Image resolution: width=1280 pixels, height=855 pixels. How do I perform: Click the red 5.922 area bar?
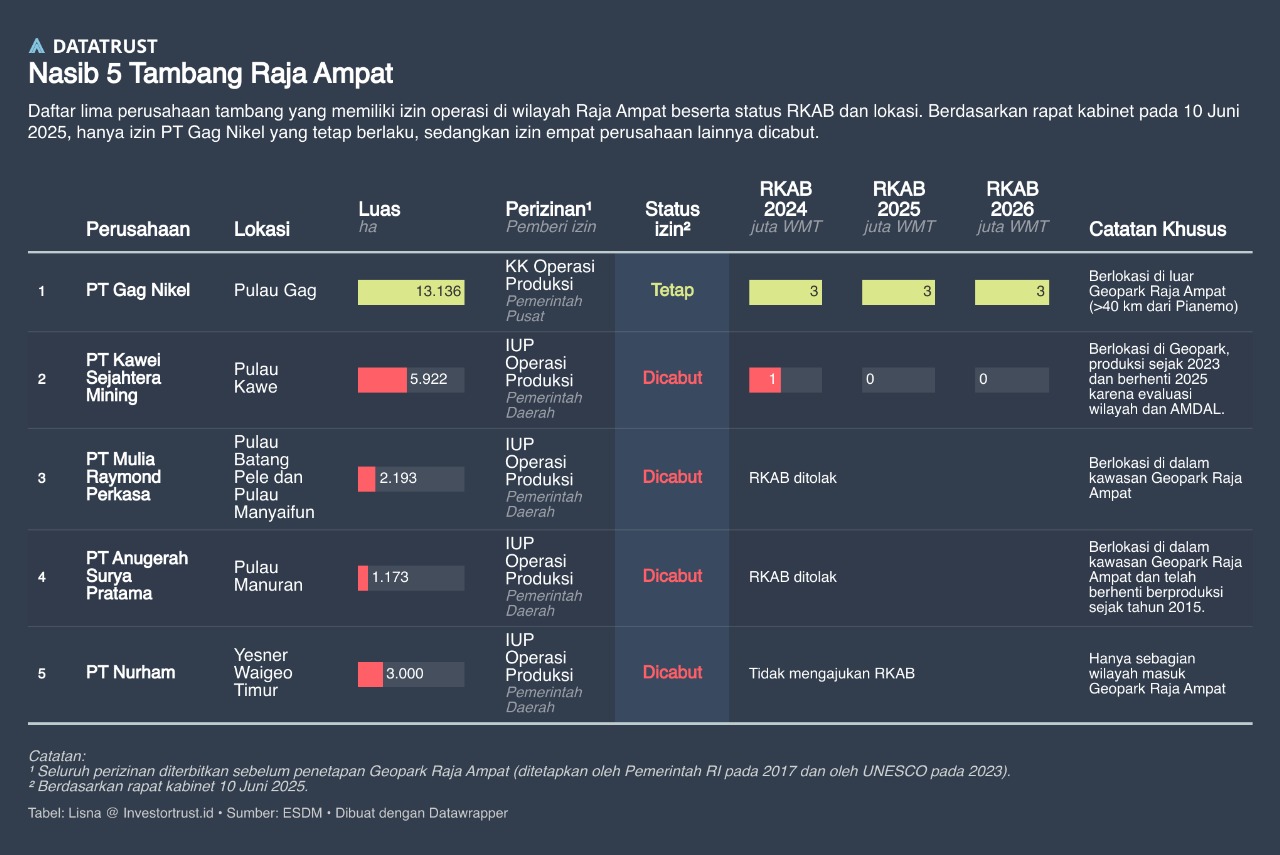tap(382, 380)
